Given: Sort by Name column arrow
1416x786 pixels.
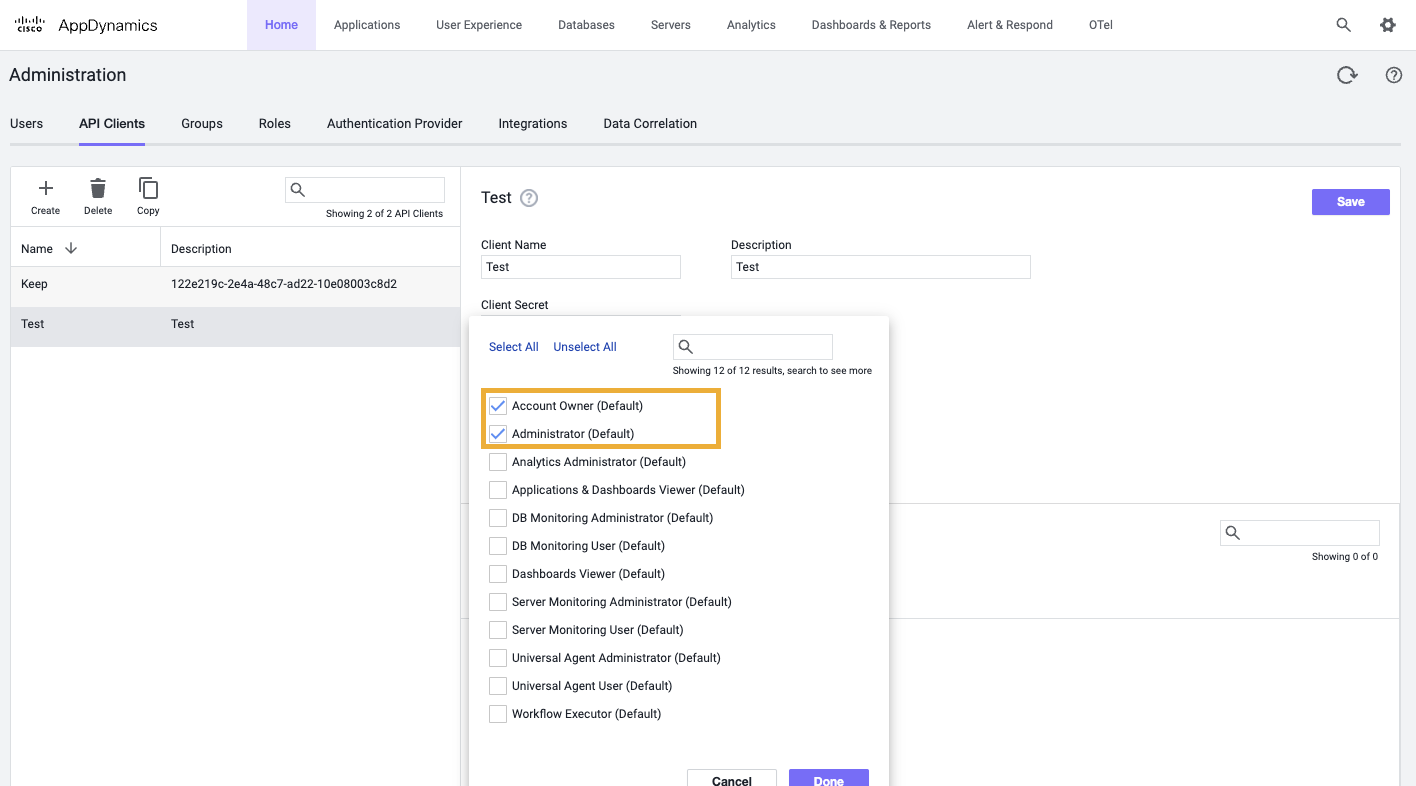Looking at the screenshot, I should coord(71,248).
